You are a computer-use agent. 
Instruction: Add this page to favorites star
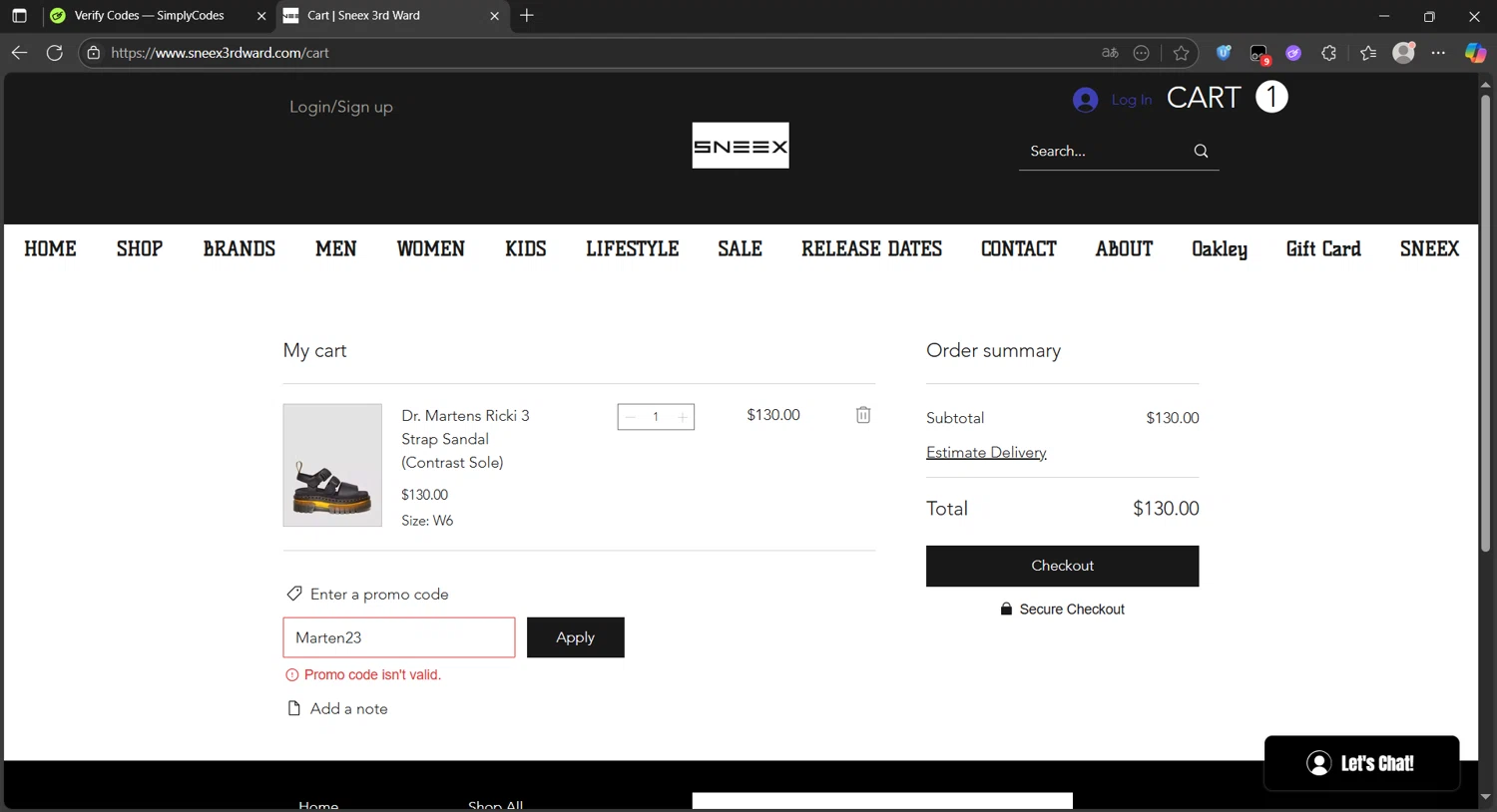(1182, 53)
